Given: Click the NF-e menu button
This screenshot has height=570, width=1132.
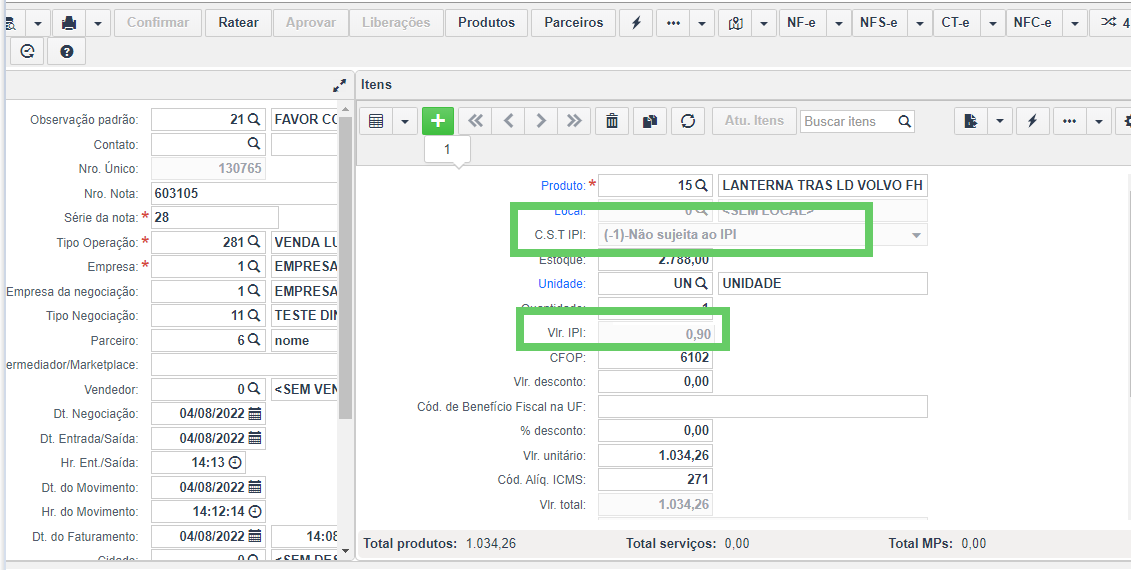Looking at the screenshot, I should point(801,23).
